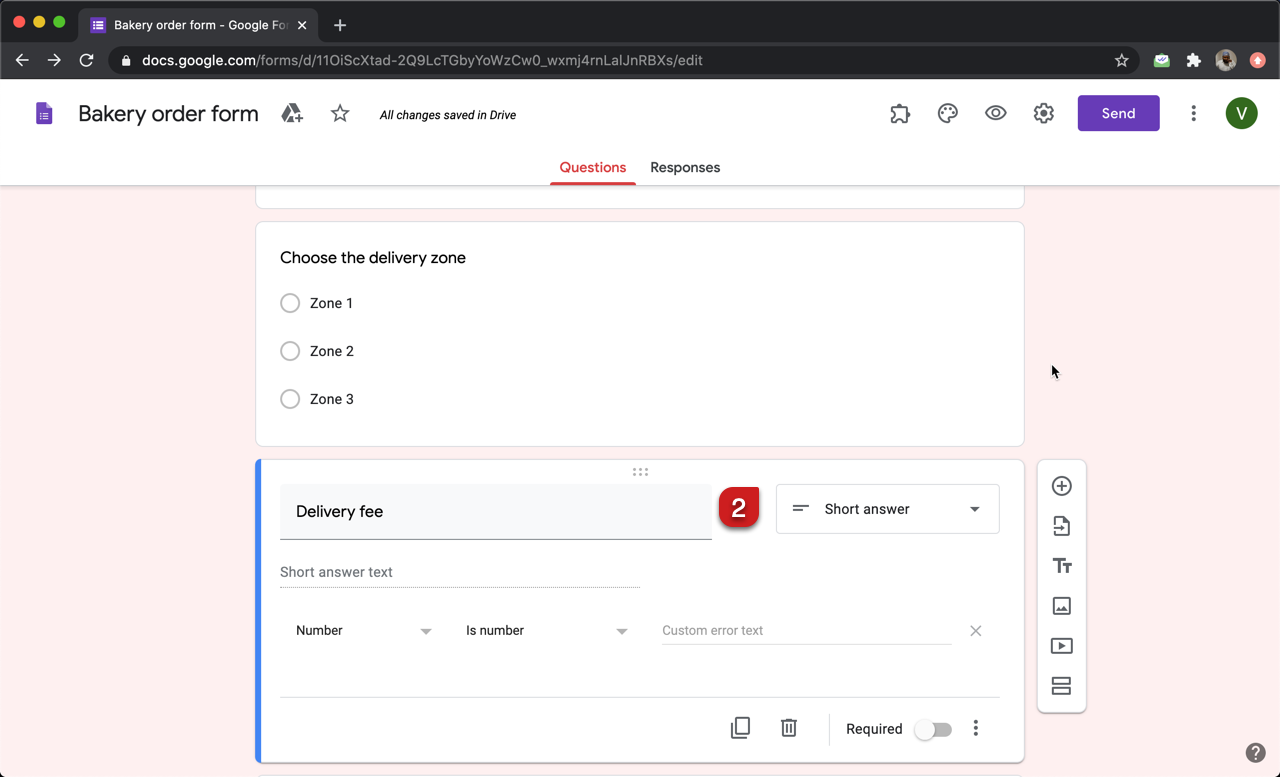The image size is (1280, 777).
Task: Click the Custom error text field
Action: pyautogui.click(x=806, y=631)
